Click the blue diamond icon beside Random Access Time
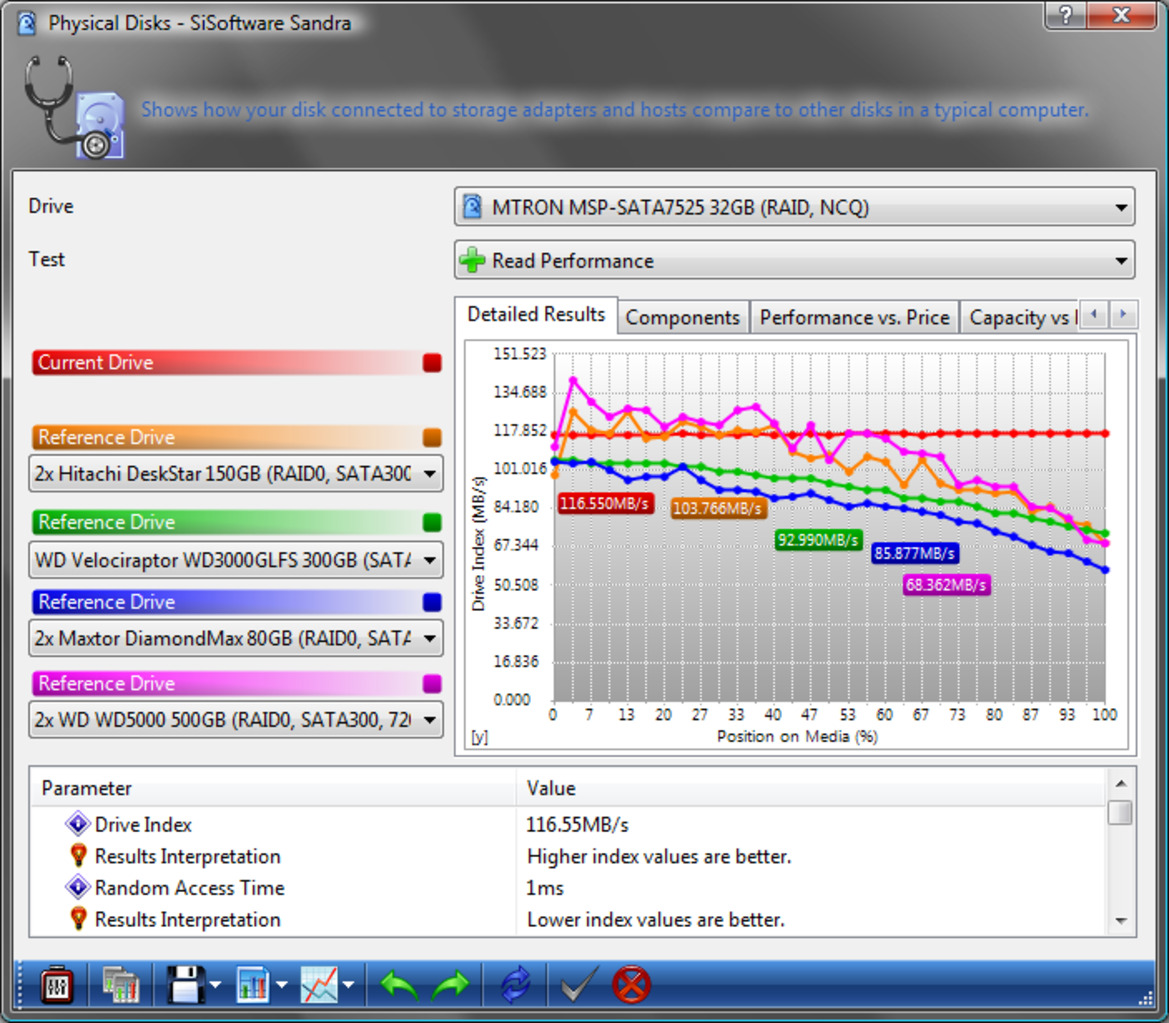This screenshot has height=1023, width=1169. click(x=78, y=887)
